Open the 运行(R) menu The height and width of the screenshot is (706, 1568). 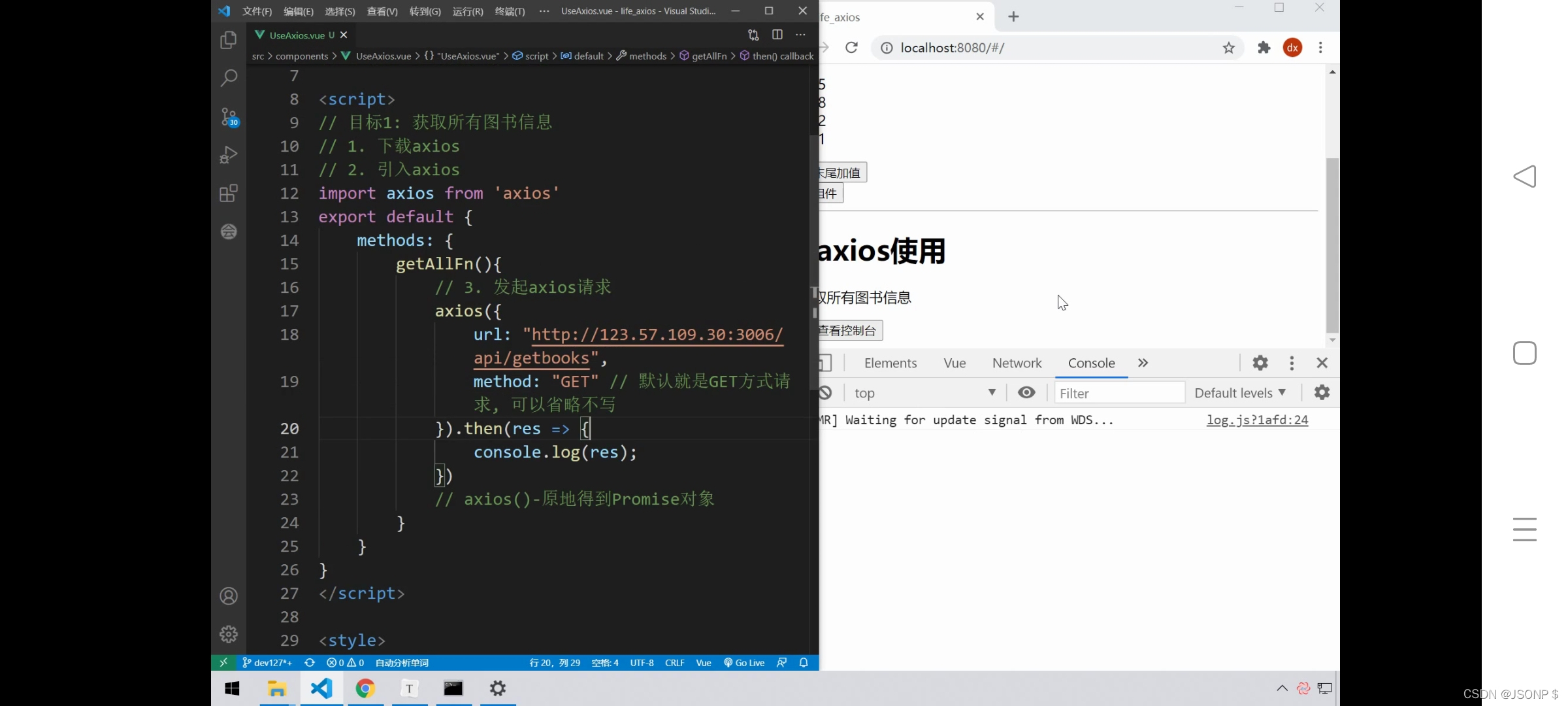coord(468,11)
